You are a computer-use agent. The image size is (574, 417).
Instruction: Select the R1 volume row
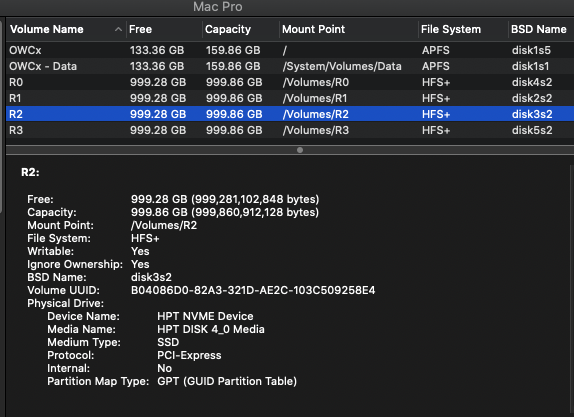coord(290,98)
